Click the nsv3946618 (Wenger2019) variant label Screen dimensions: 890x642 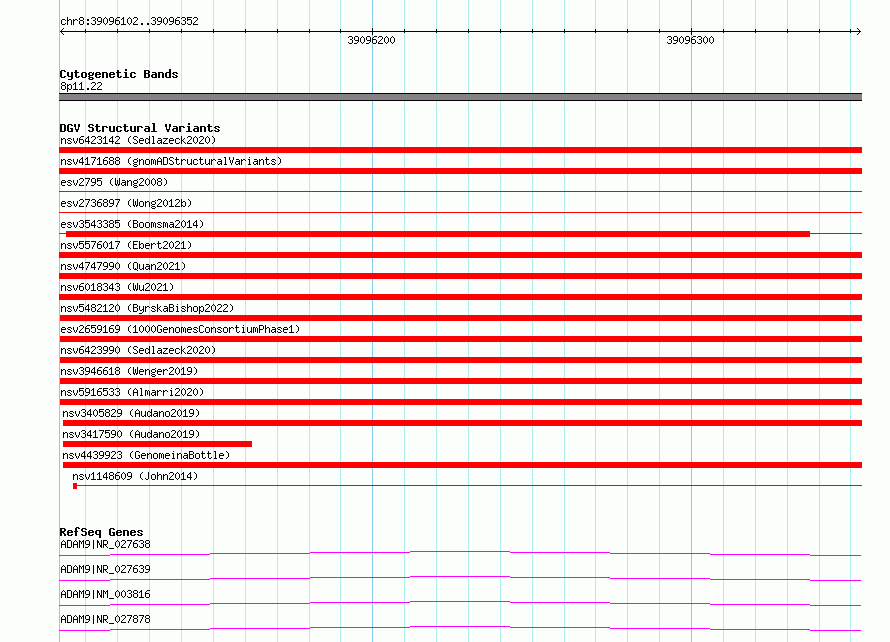[x=129, y=371]
